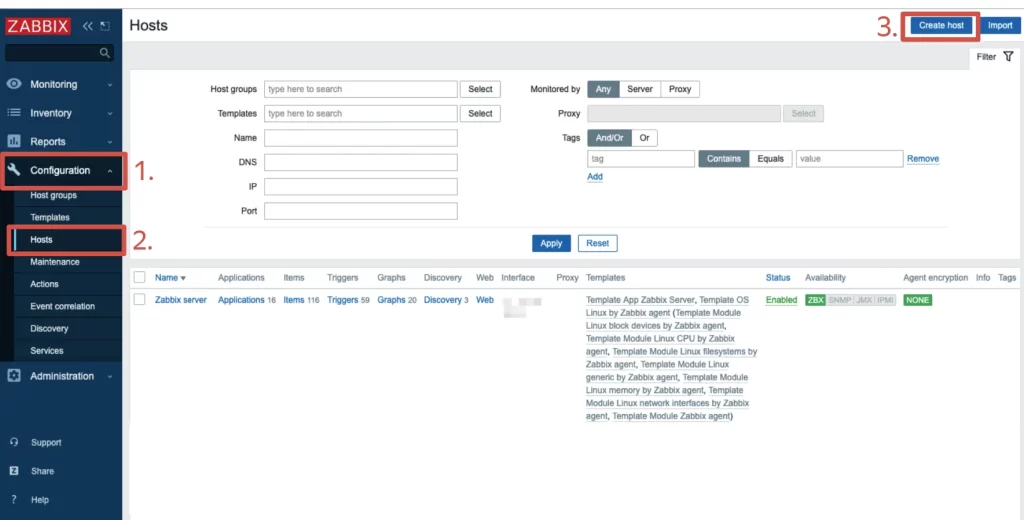The height and width of the screenshot is (520, 1024).
Task: Set tag operator to Contains
Action: tap(724, 159)
